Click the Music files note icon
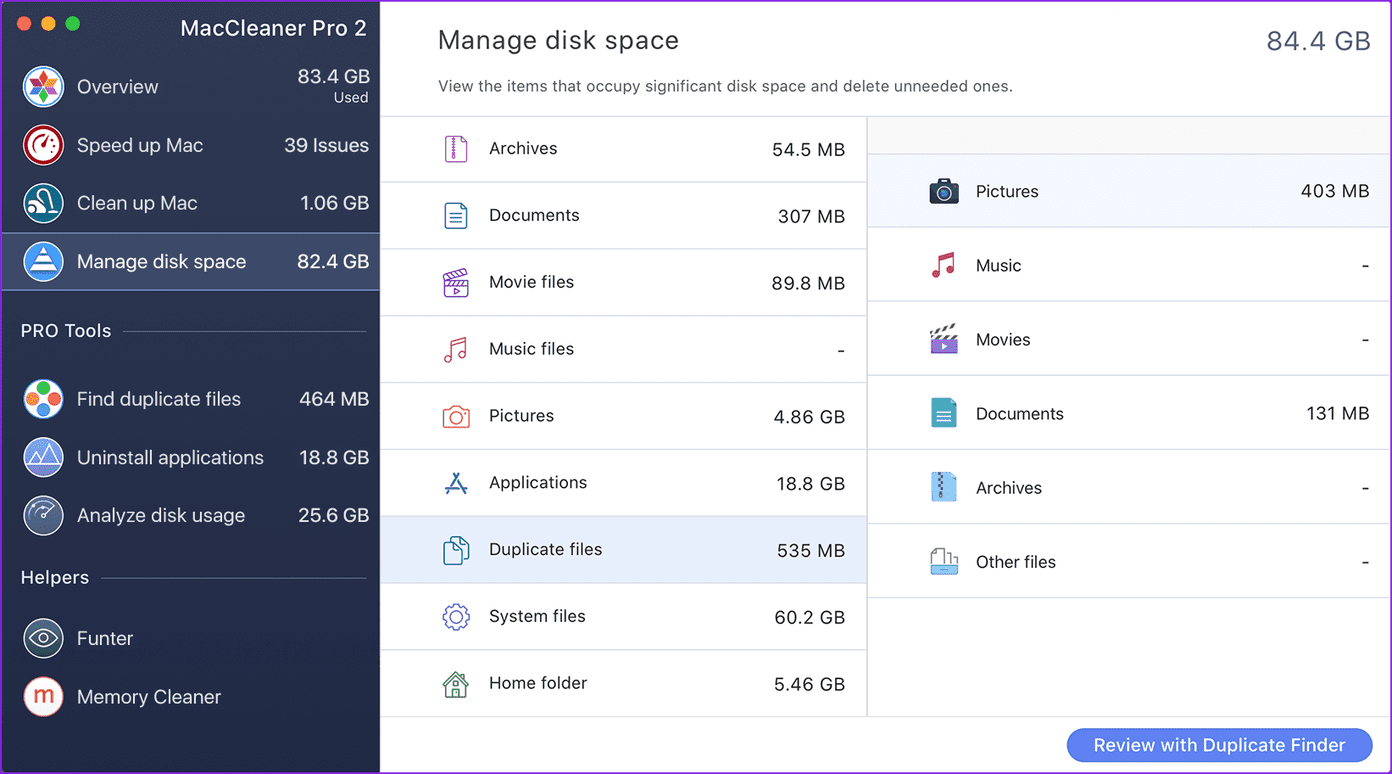 [456, 350]
